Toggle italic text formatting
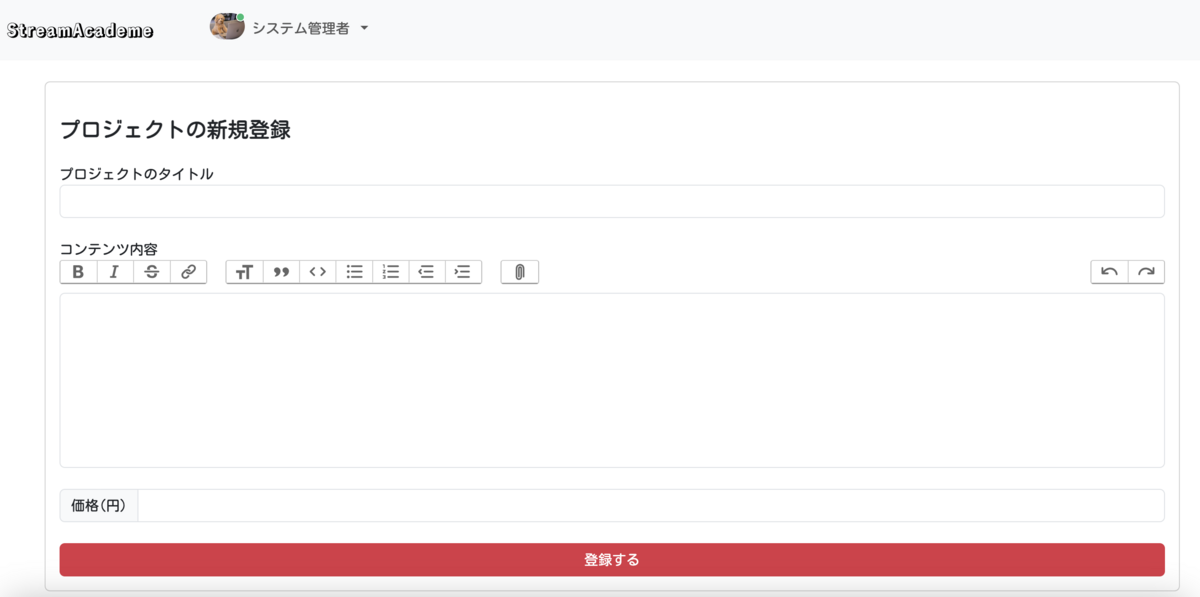The height and width of the screenshot is (597, 1200). point(115,272)
